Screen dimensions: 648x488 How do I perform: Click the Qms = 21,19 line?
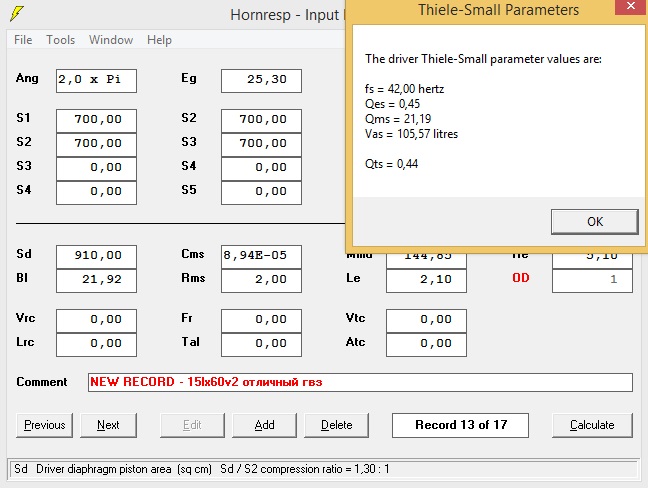click(398, 119)
